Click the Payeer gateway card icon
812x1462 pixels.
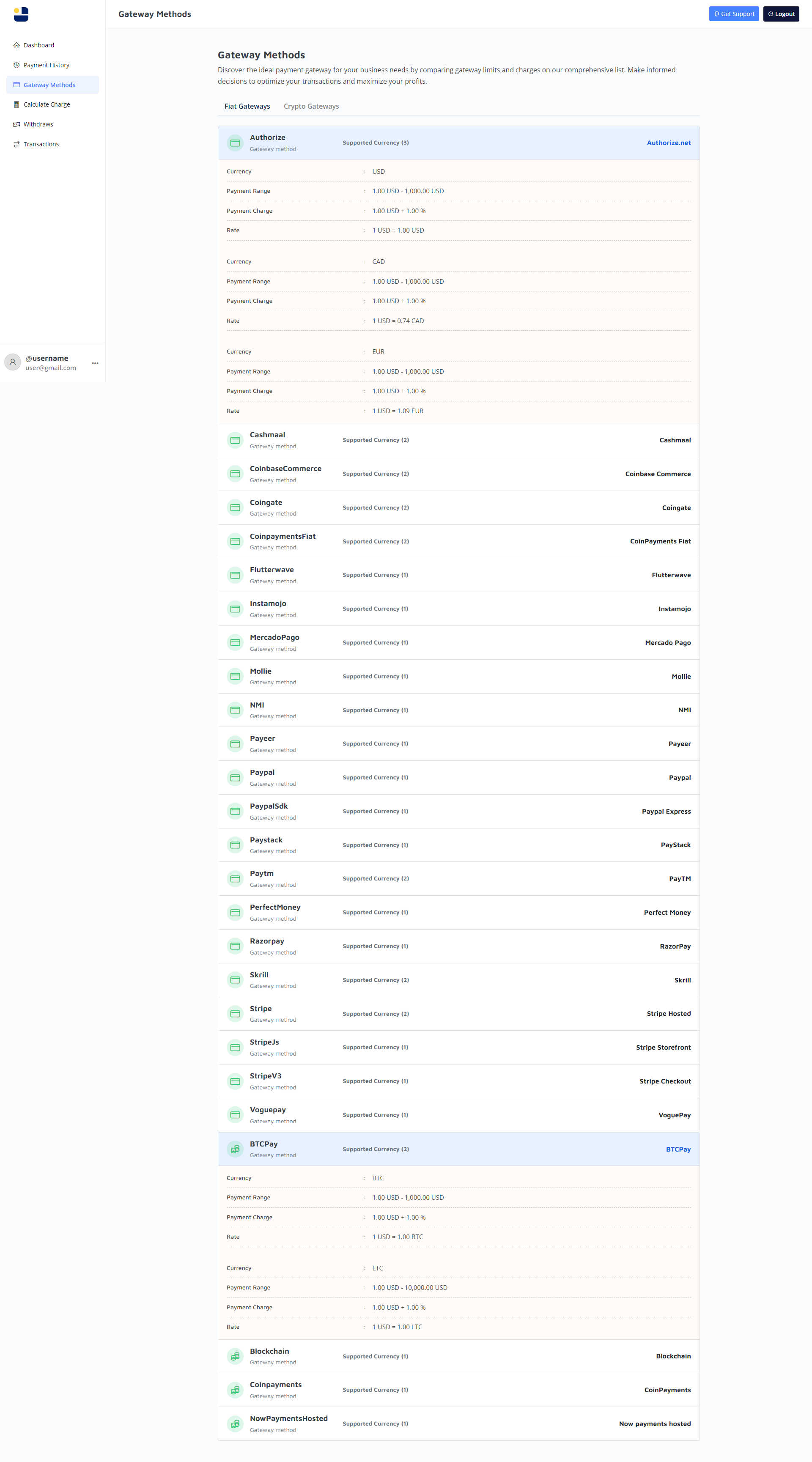[235, 744]
